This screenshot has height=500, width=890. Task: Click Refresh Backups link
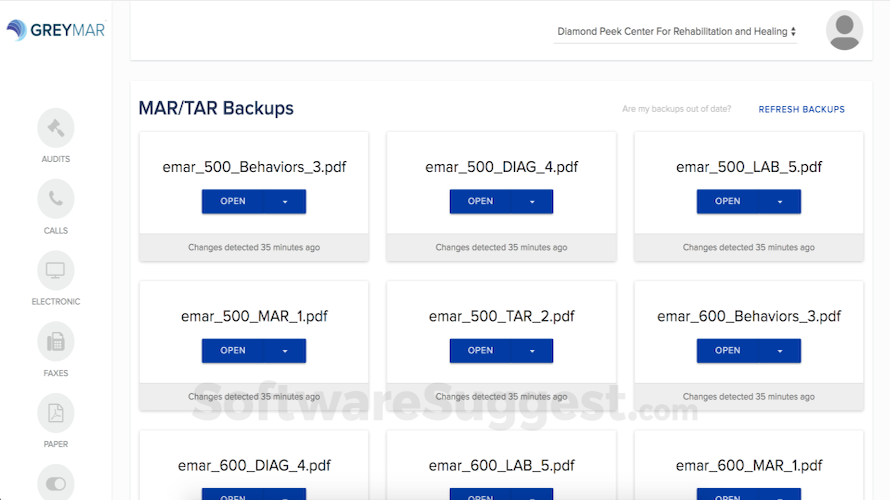click(801, 109)
